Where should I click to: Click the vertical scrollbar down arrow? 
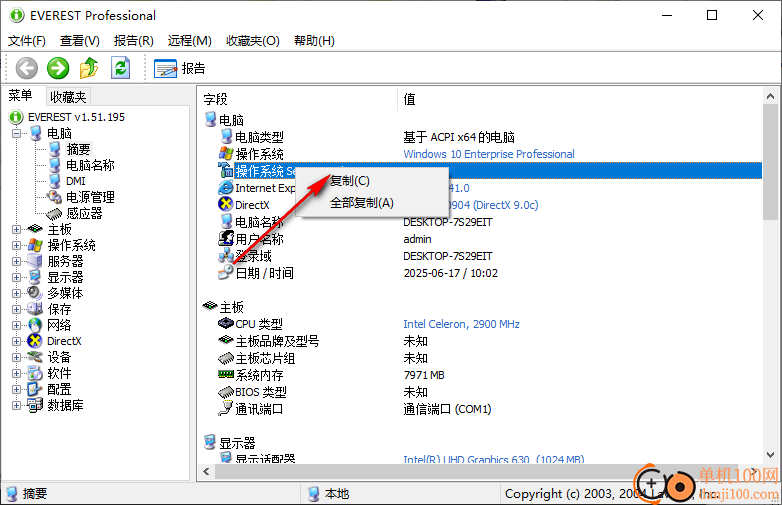(770, 455)
